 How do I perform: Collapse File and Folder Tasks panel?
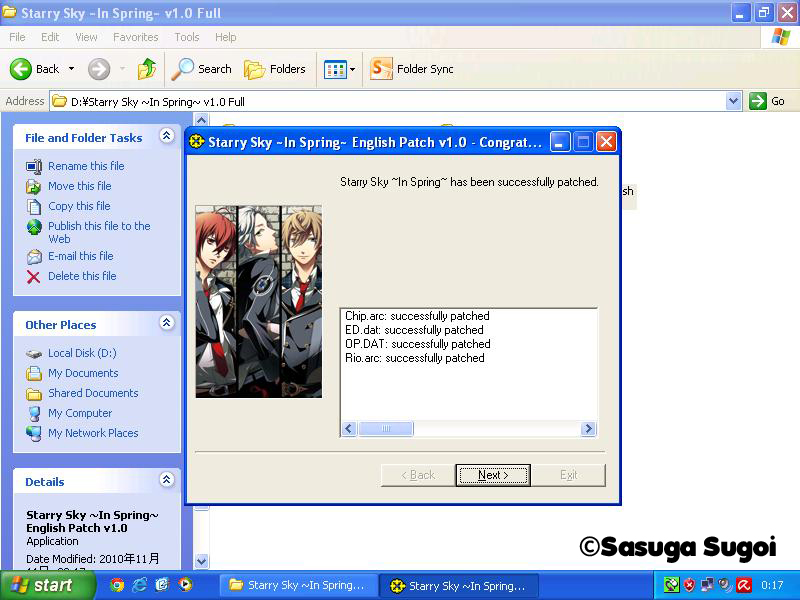pos(166,136)
